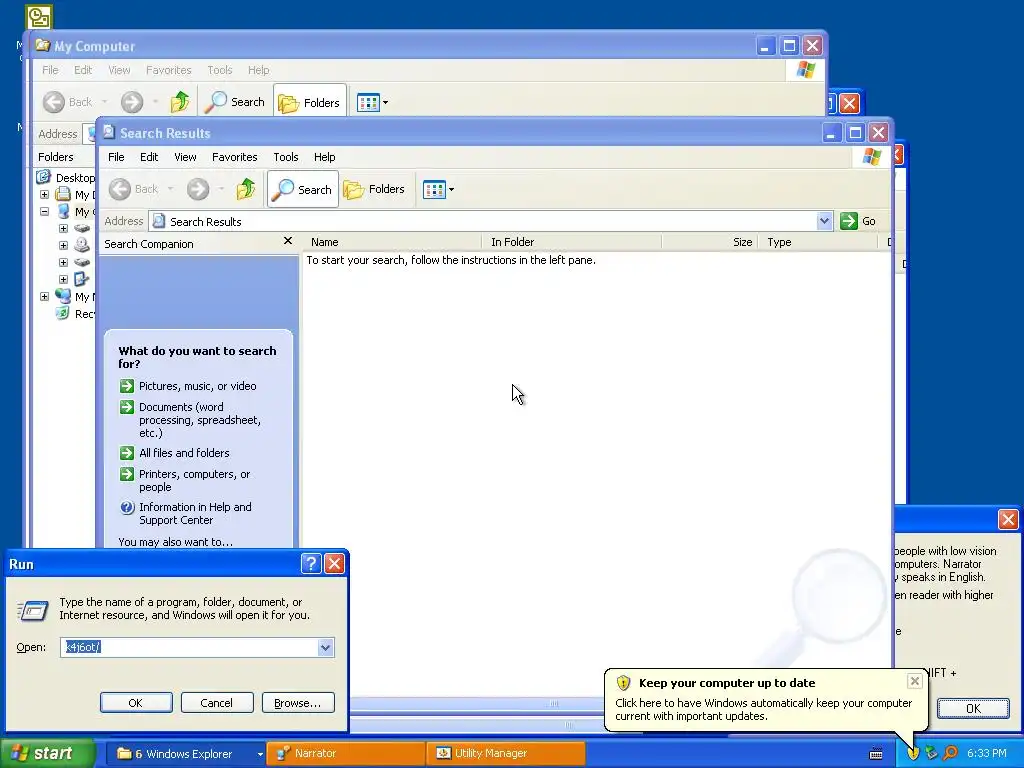Choose Printers, computers, or people search
Screen dimensions: 1024x768
click(x=195, y=481)
